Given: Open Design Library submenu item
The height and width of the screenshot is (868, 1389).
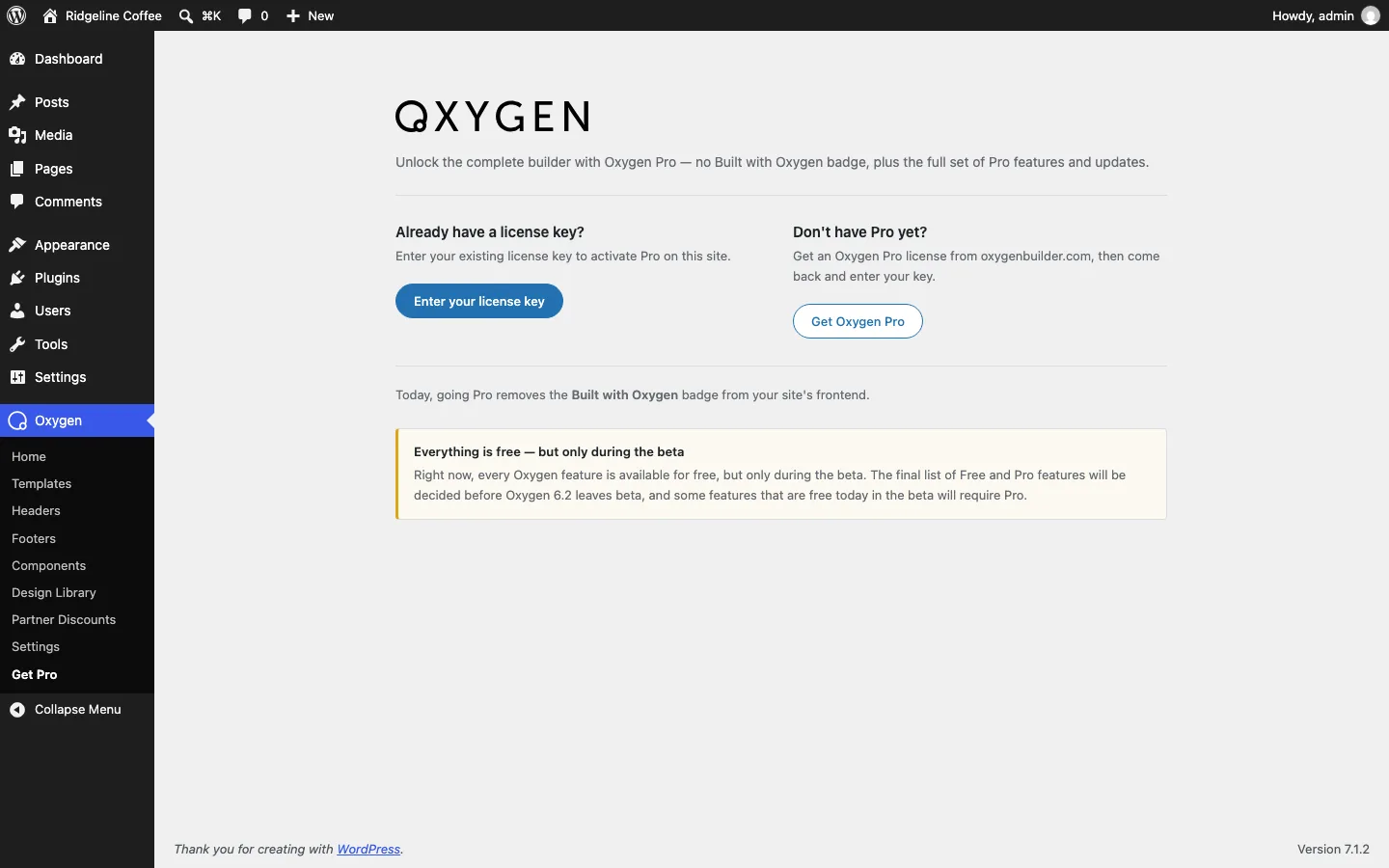Looking at the screenshot, I should point(54,593).
